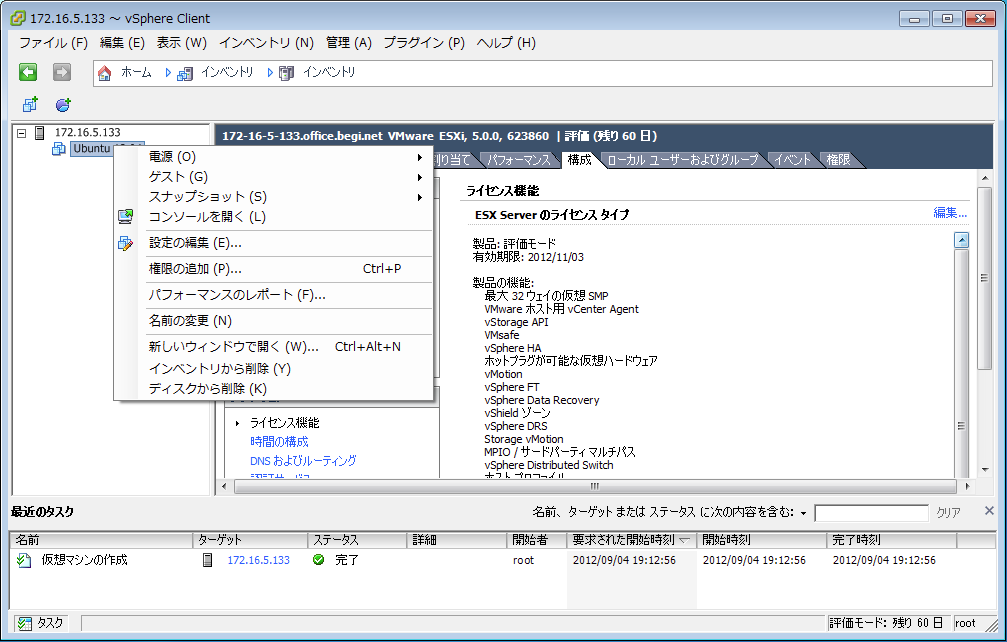1007x642 pixels.
Task: Click the grey forward navigation arrow
Action: coord(62,72)
